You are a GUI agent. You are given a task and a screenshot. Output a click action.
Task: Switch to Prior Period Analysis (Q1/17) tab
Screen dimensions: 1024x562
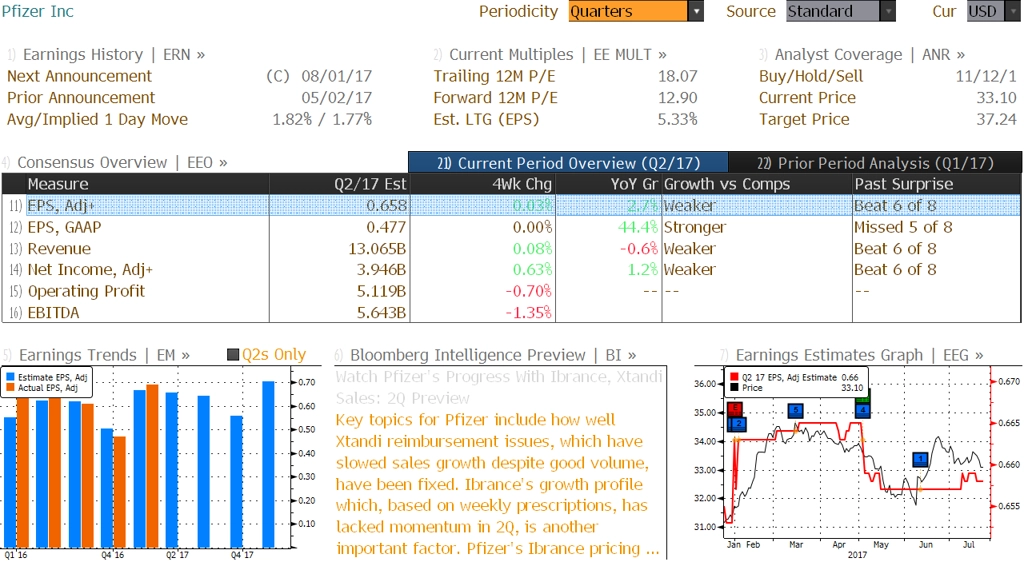tap(875, 163)
